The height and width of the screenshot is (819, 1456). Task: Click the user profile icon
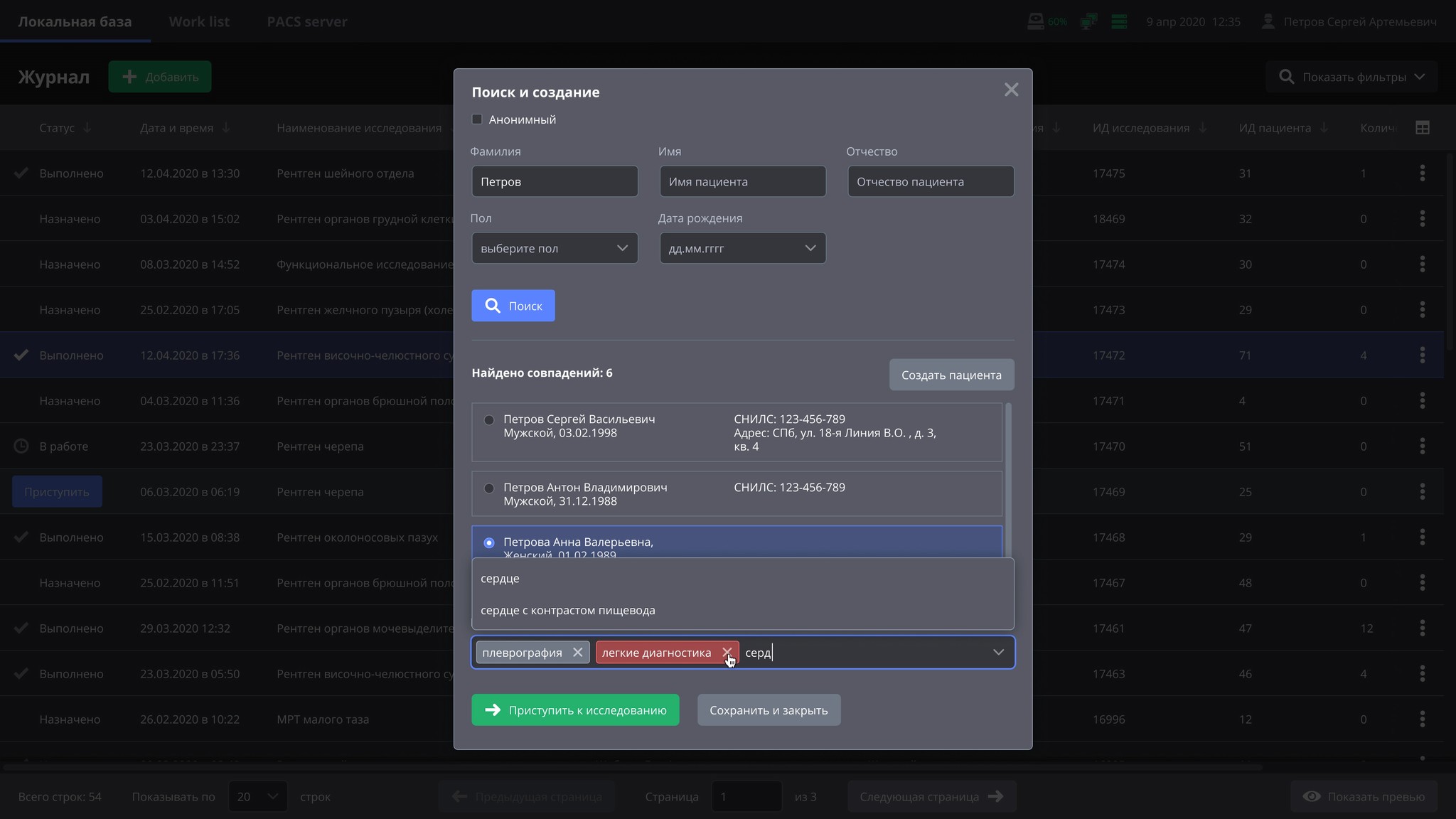click(1268, 21)
